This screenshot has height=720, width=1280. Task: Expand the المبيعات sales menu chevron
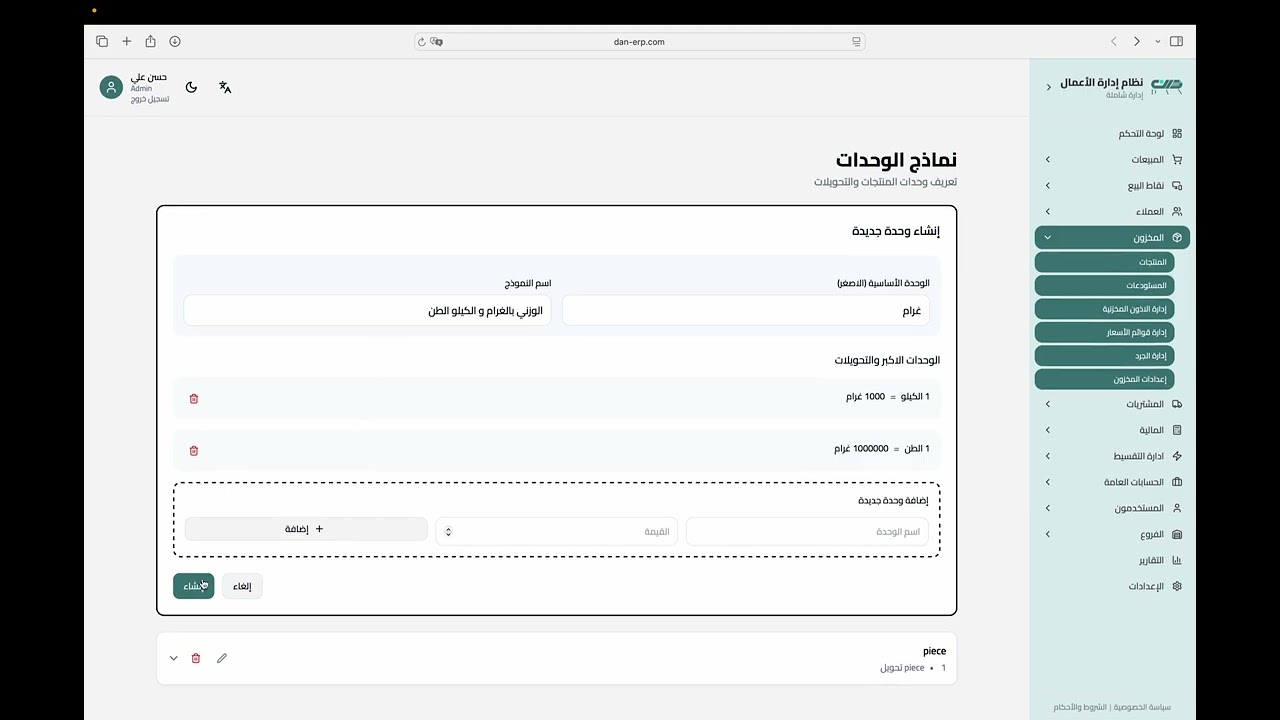click(1048, 159)
